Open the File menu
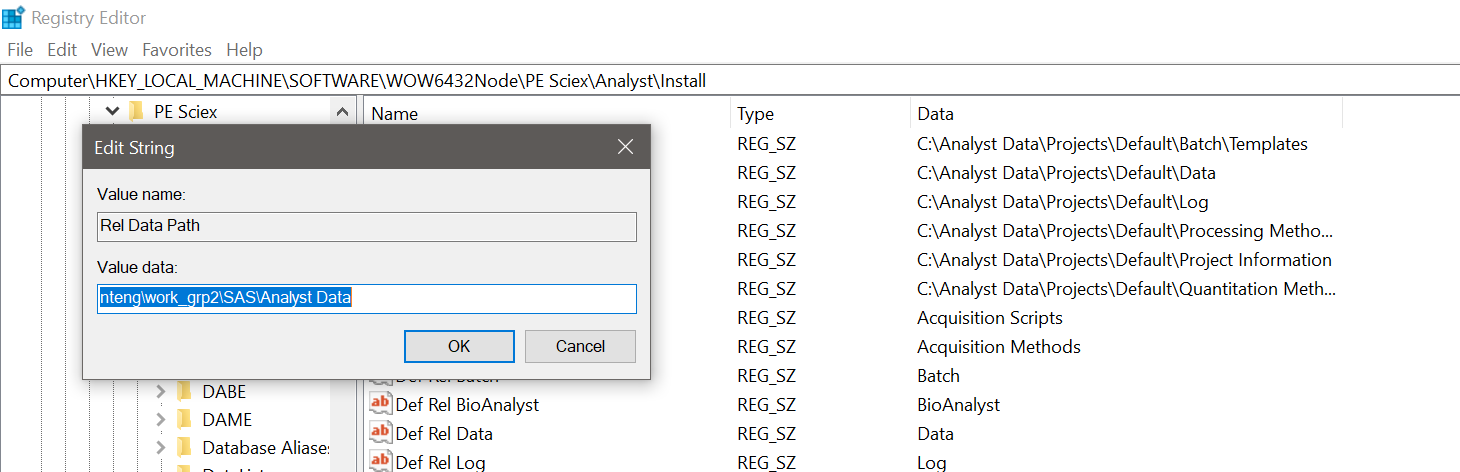The height and width of the screenshot is (472, 1460). click(x=20, y=49)
